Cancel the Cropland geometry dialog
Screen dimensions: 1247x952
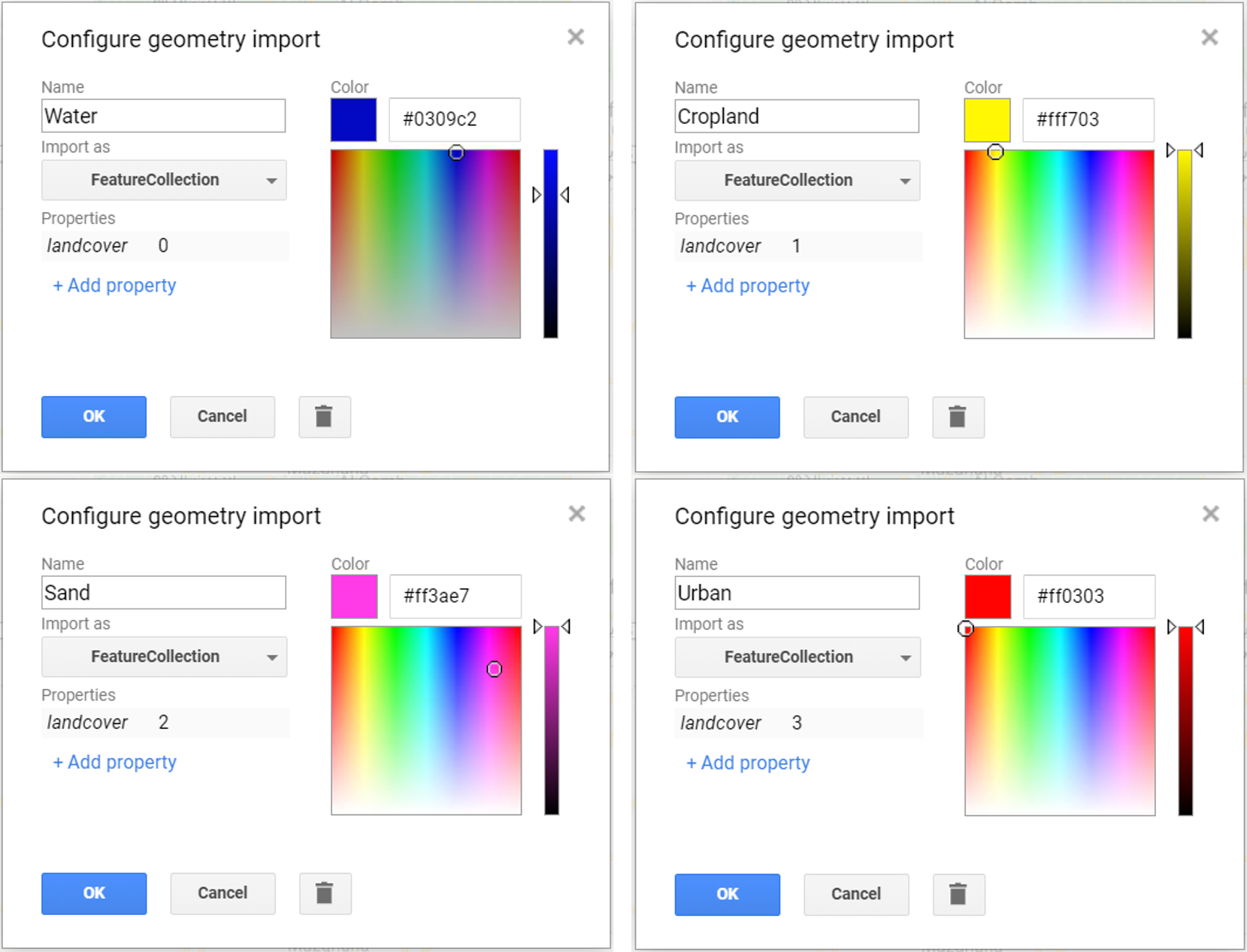(856, 417)
